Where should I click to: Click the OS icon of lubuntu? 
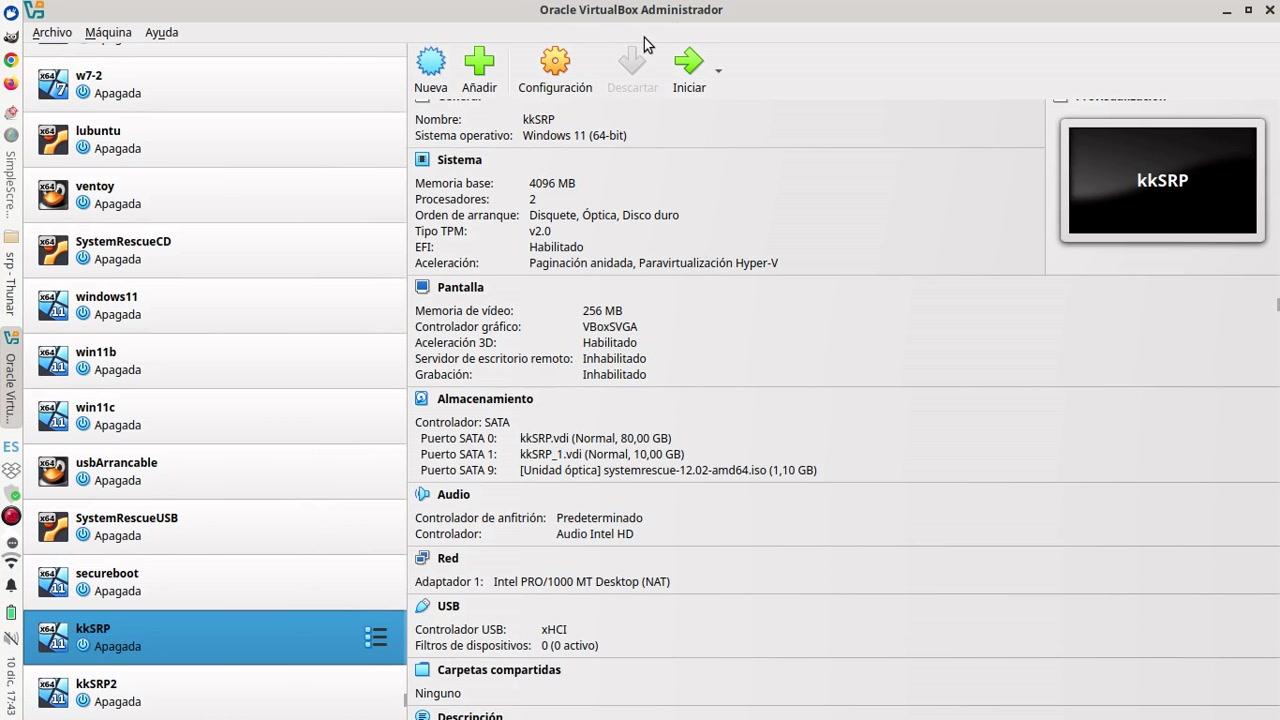[x=53, y=139]
